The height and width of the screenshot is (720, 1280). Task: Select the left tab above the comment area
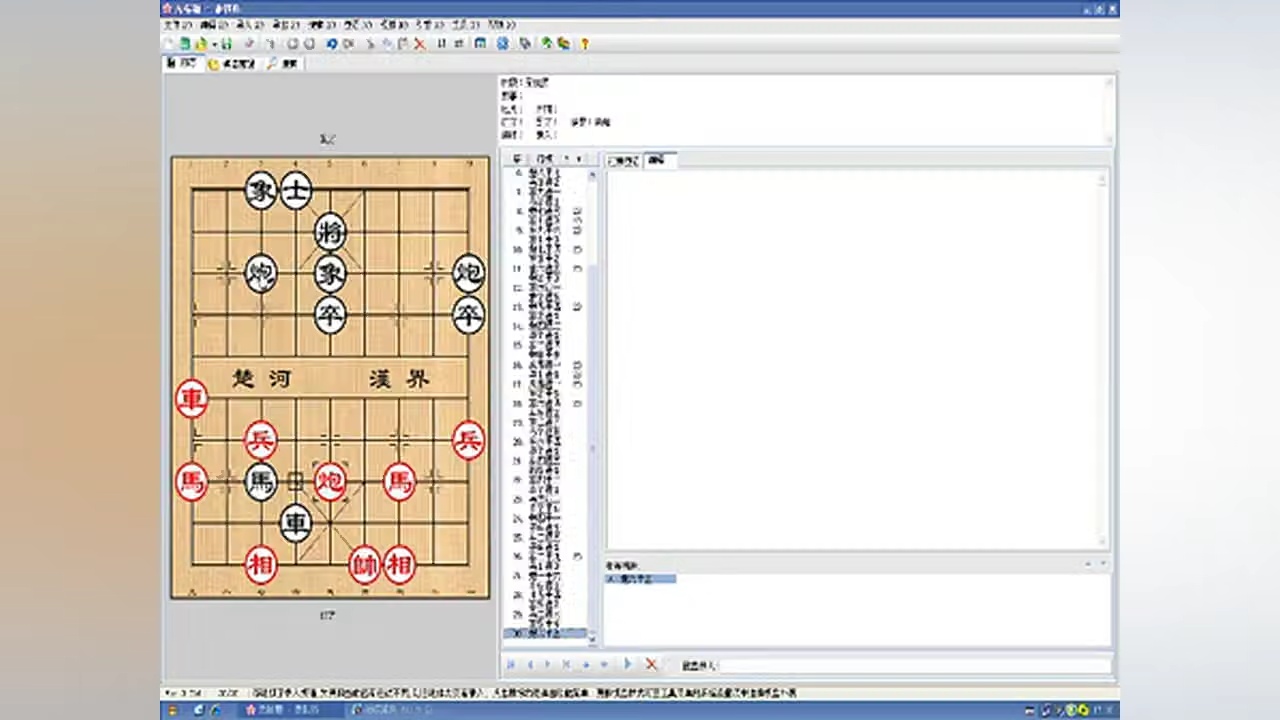click(624, 160)
